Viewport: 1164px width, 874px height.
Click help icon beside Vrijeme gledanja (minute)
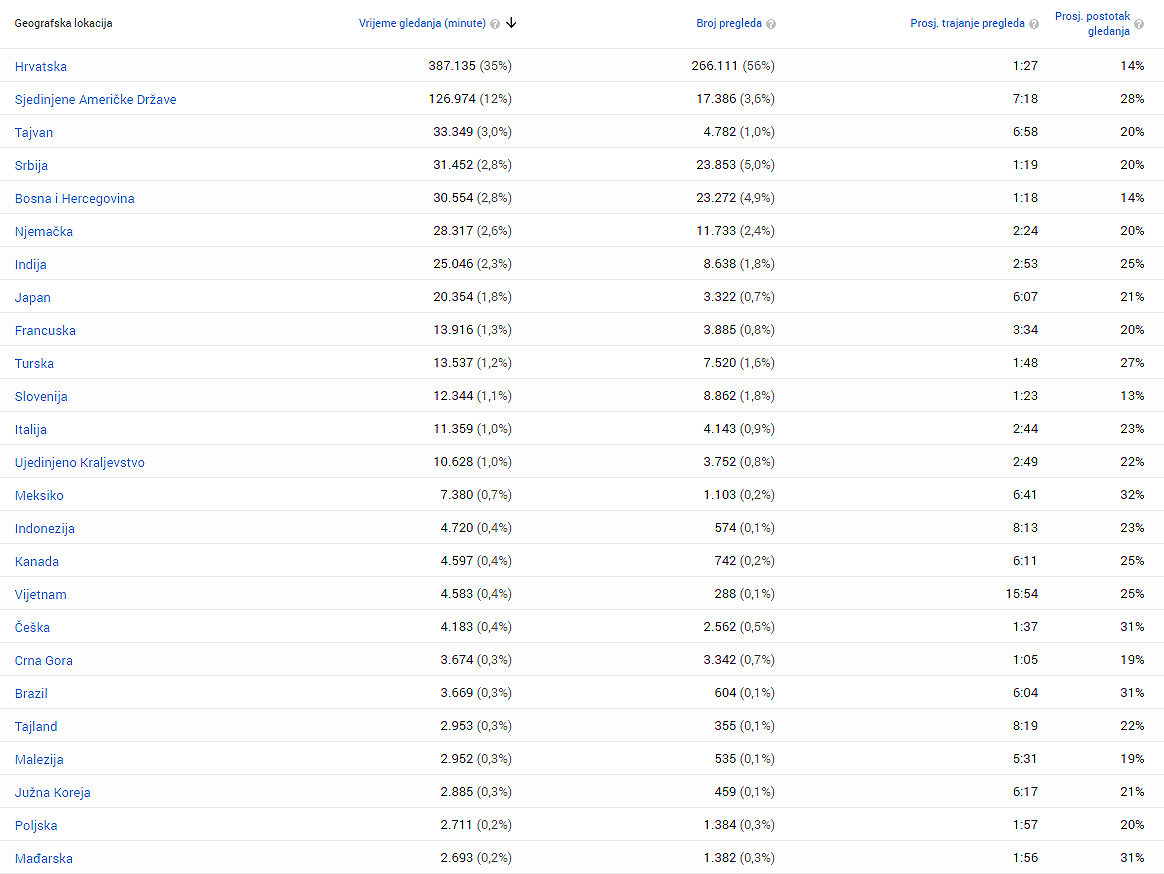[495, 24]
